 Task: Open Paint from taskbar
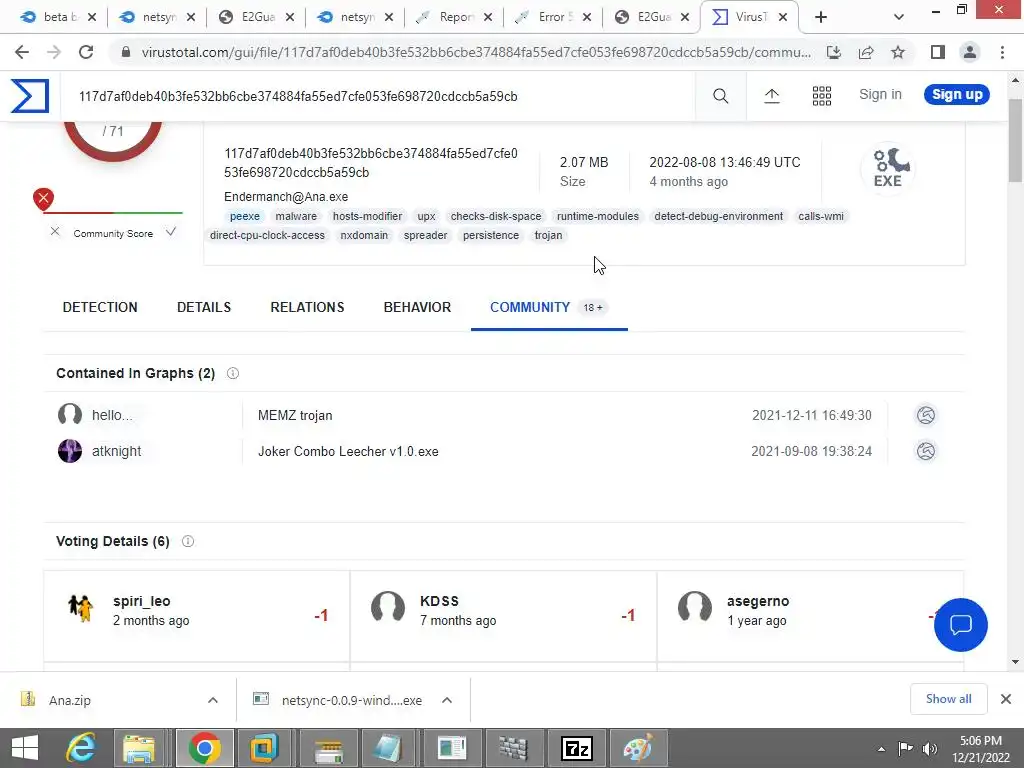(x=638, y=748)
